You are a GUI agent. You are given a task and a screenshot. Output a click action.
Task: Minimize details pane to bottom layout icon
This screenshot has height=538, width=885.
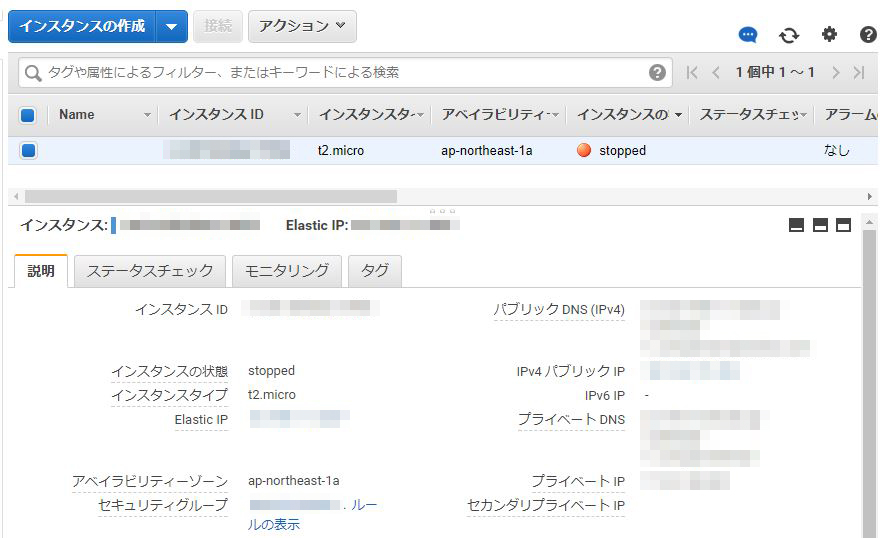click(796, 225)
